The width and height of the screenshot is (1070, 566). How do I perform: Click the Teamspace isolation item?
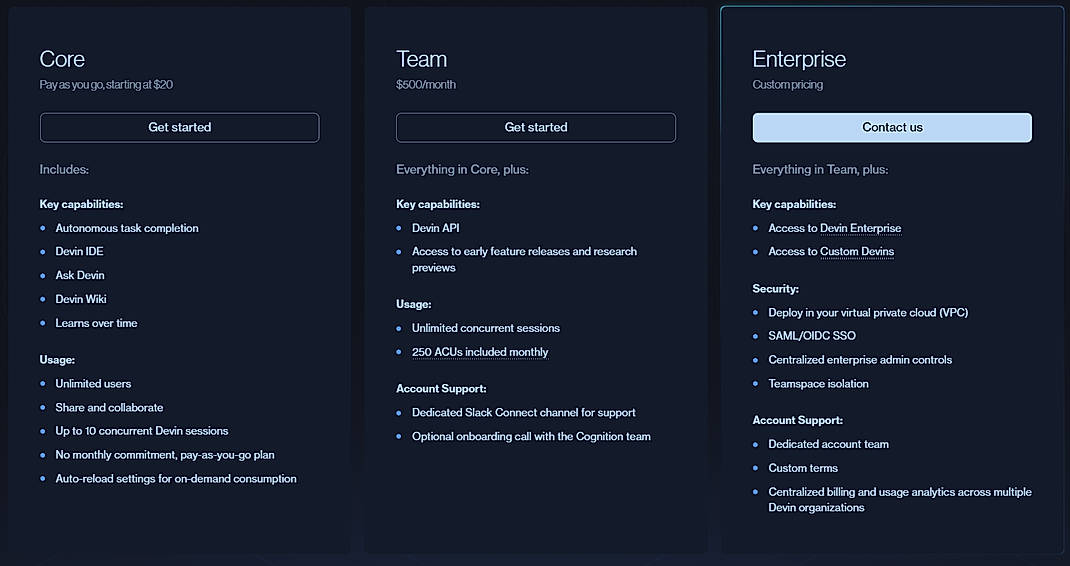[x=818, y=384]
